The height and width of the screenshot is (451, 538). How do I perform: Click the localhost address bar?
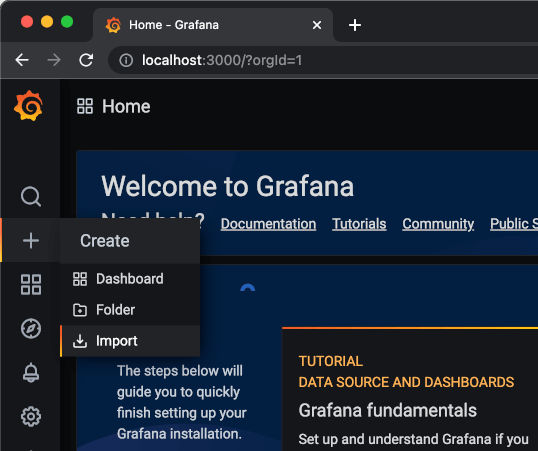click(323, 60)
